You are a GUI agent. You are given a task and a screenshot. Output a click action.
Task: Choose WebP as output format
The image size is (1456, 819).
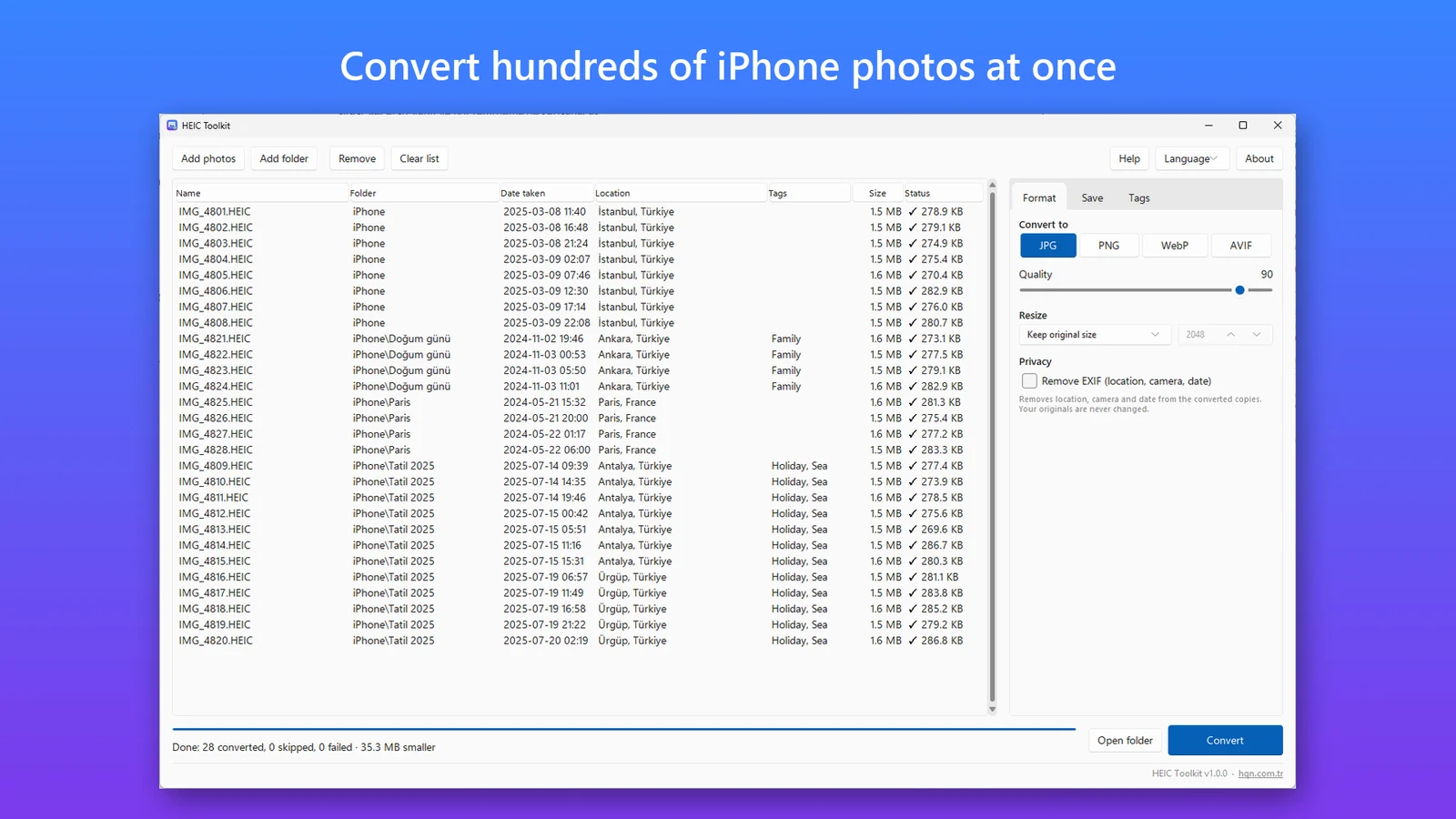[1175, 246]
